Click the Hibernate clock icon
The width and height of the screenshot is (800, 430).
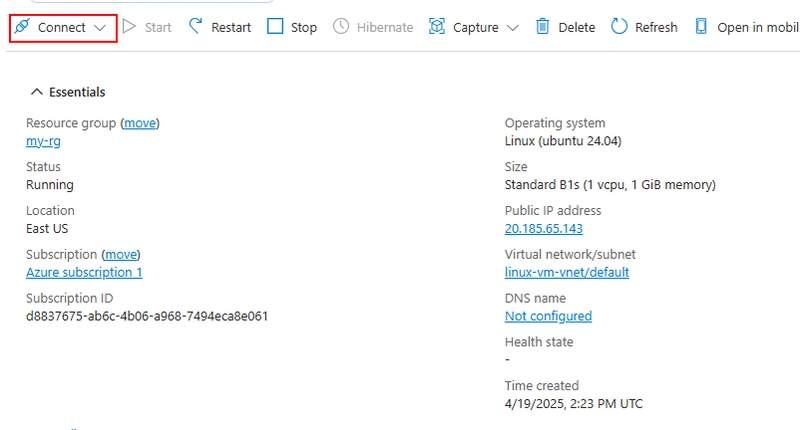(x=341, y=27)
